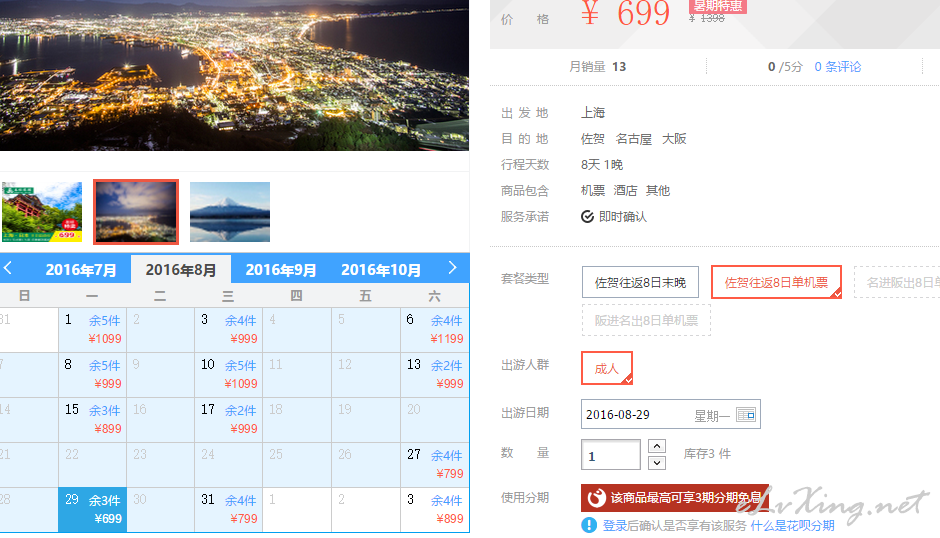This screenshot has height=538, width=940.
Task: Click the 星期特惠 promo badge
Action: [x=718, y=6]
